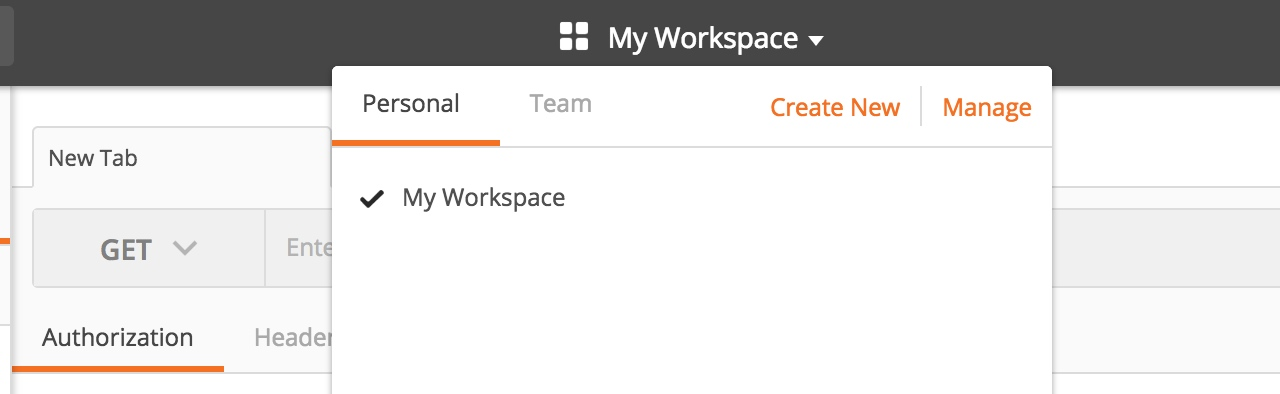Click the workspace grid icon in header
The image size is (1280, 394).
pos(573,38)
